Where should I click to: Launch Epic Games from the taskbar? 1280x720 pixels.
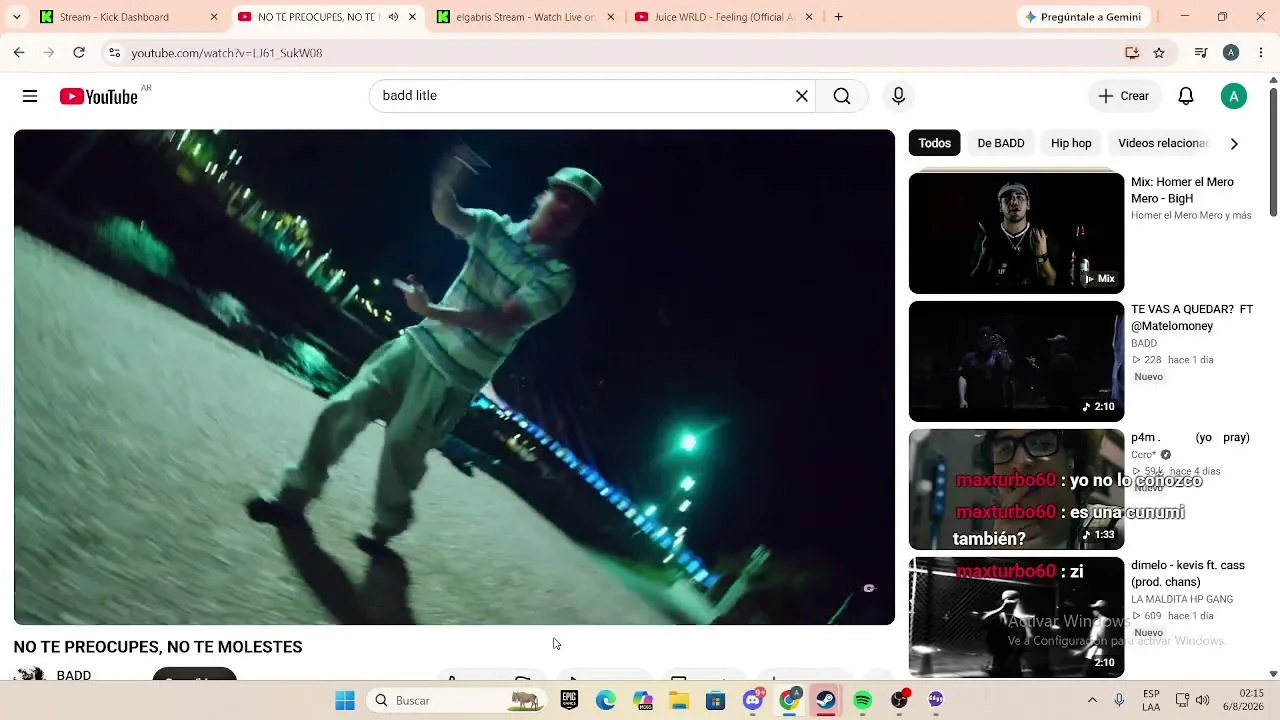569,700
